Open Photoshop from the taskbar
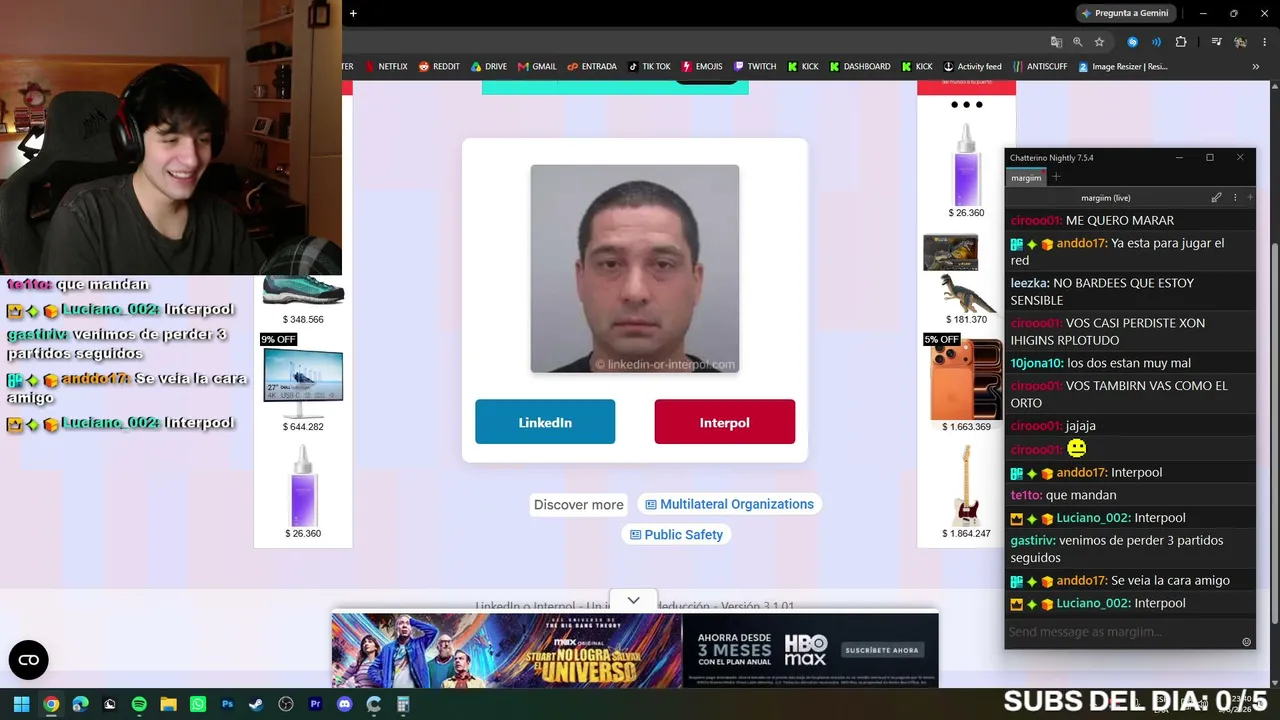This screenshot has height=720, width=1280. pos(227,704)
